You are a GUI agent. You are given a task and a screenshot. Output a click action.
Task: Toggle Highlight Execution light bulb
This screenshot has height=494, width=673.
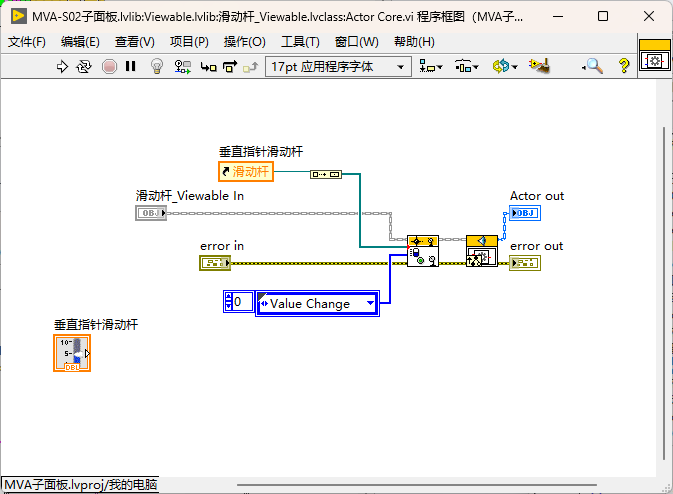(x=157, y=67)
